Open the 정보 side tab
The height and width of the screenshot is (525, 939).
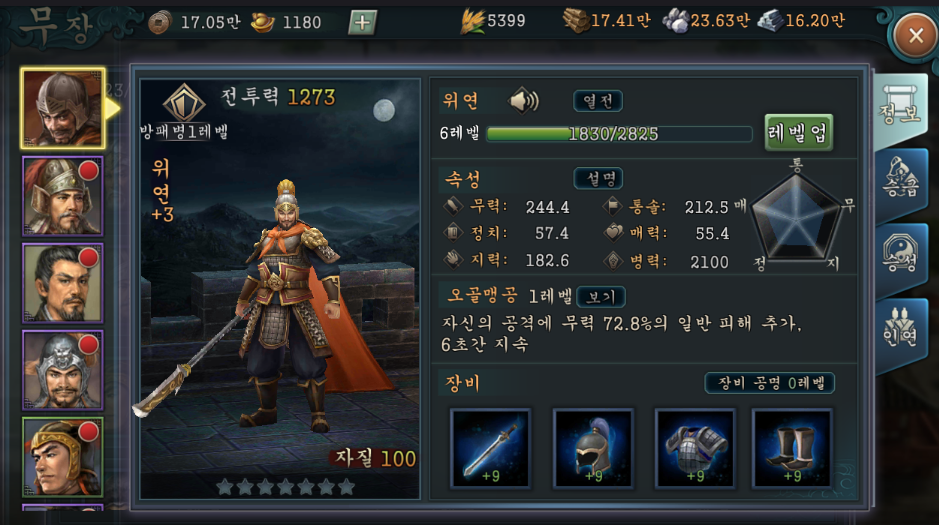tap(900, 110)
